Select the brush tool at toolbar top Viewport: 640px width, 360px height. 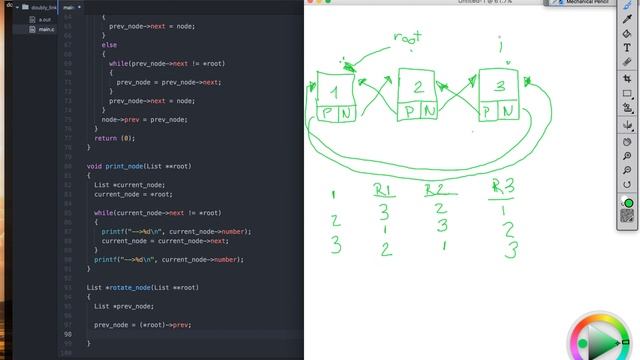tap(627, 5)
